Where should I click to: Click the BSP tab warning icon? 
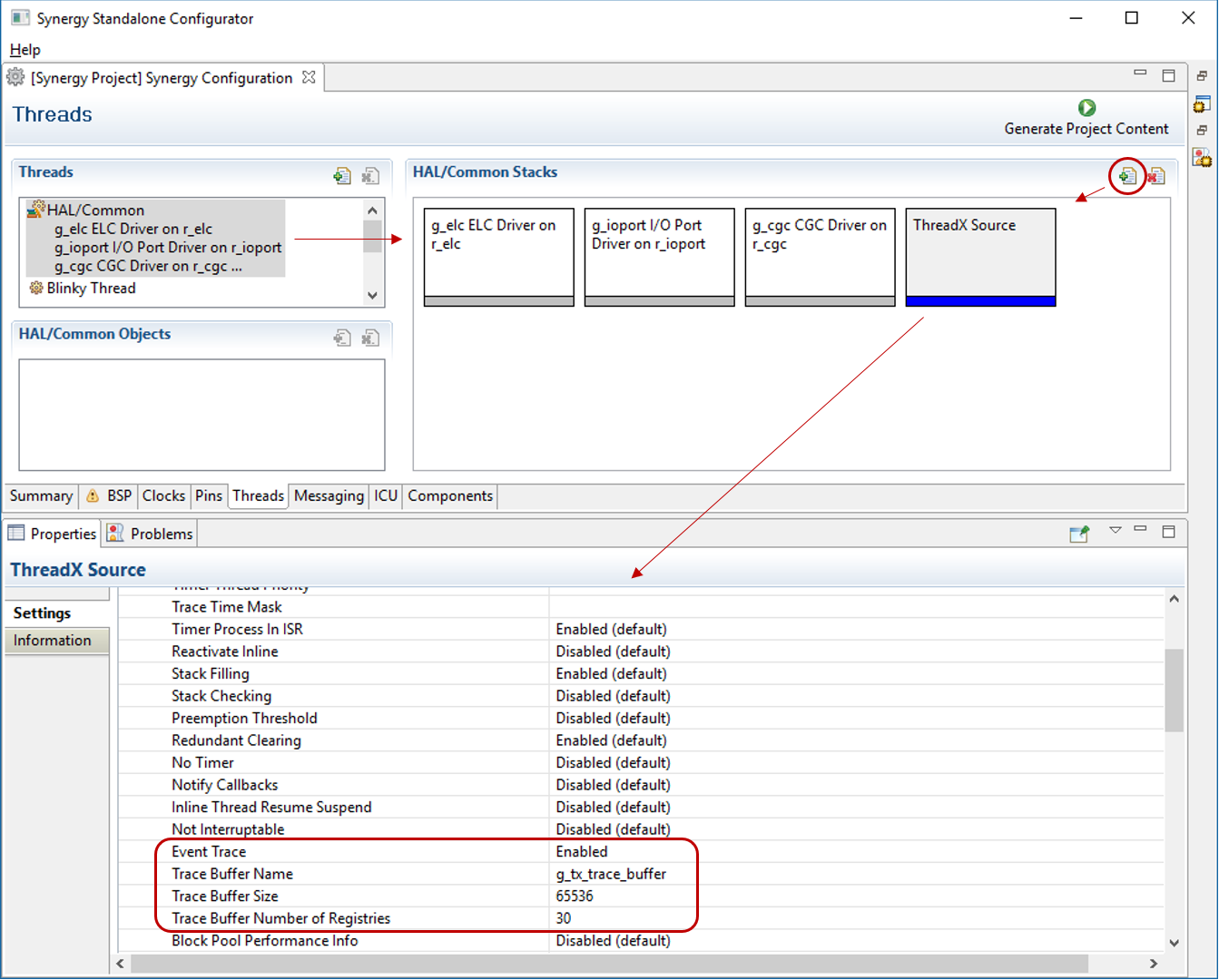(x=93, y=496)
